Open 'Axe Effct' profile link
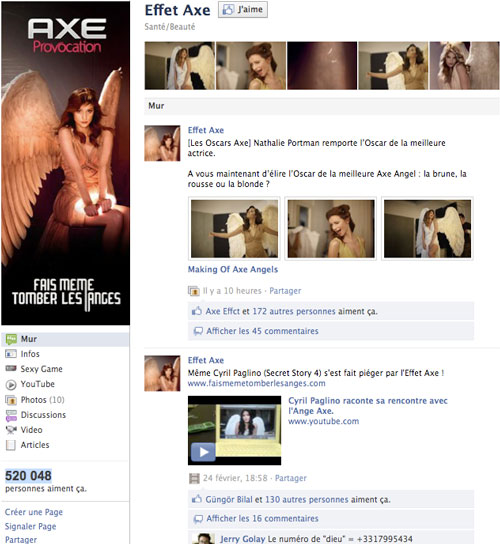This screenshot has height=544, width=500. coord(222,311)
